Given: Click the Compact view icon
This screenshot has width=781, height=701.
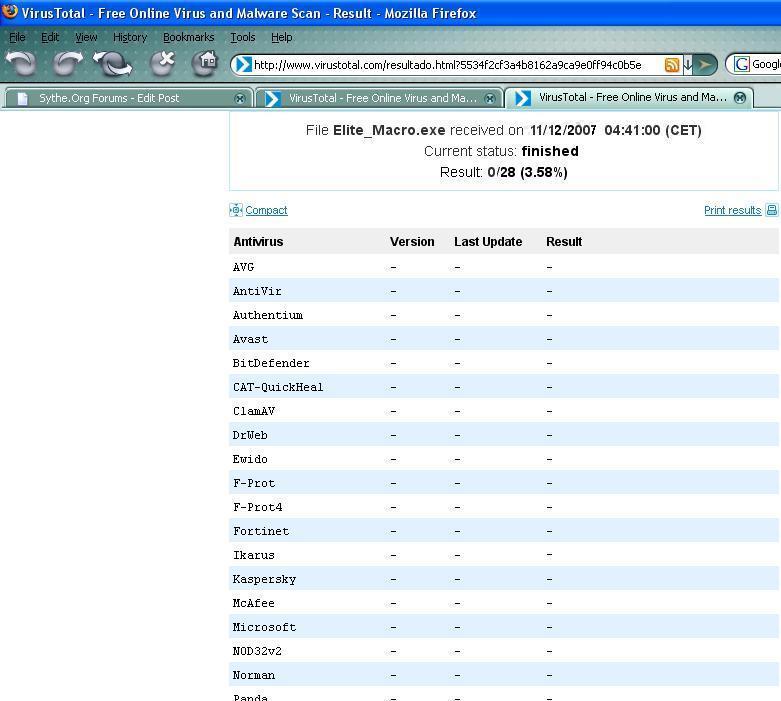Looking at the screenshot, I should (x=236, y=210).
